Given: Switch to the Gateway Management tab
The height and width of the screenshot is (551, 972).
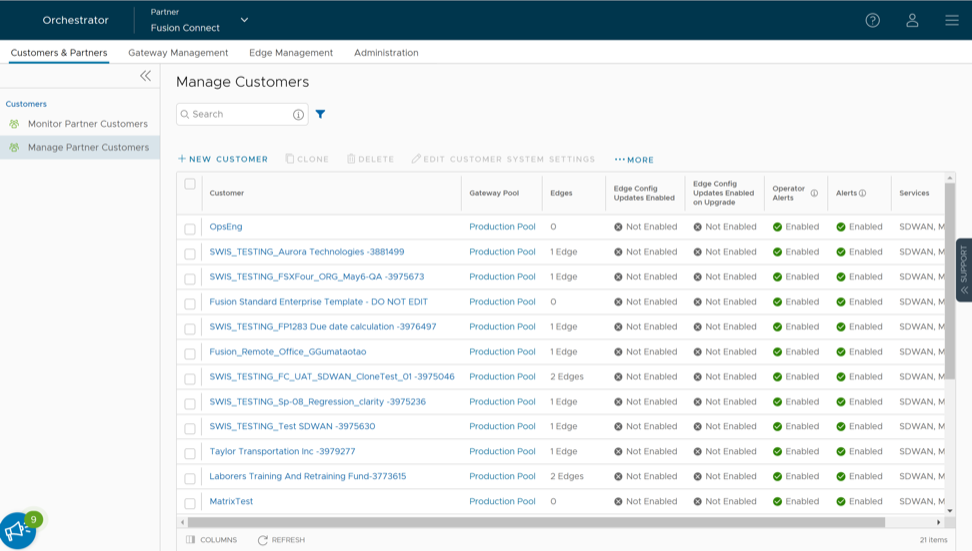Looking at the screenshot, I should coord(178,53).
